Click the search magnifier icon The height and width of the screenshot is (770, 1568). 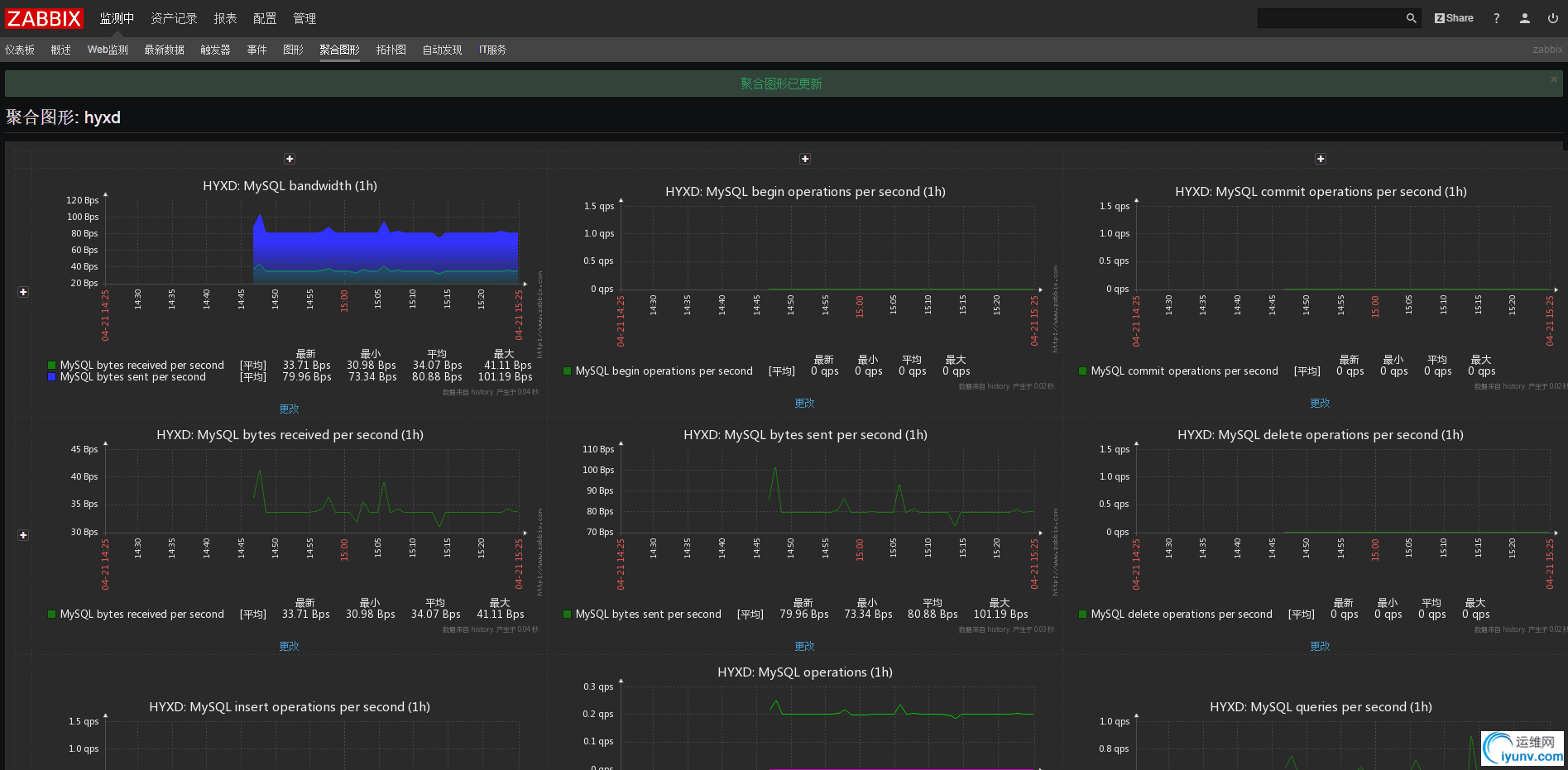pyautogui.click(x=1411, y=18)
